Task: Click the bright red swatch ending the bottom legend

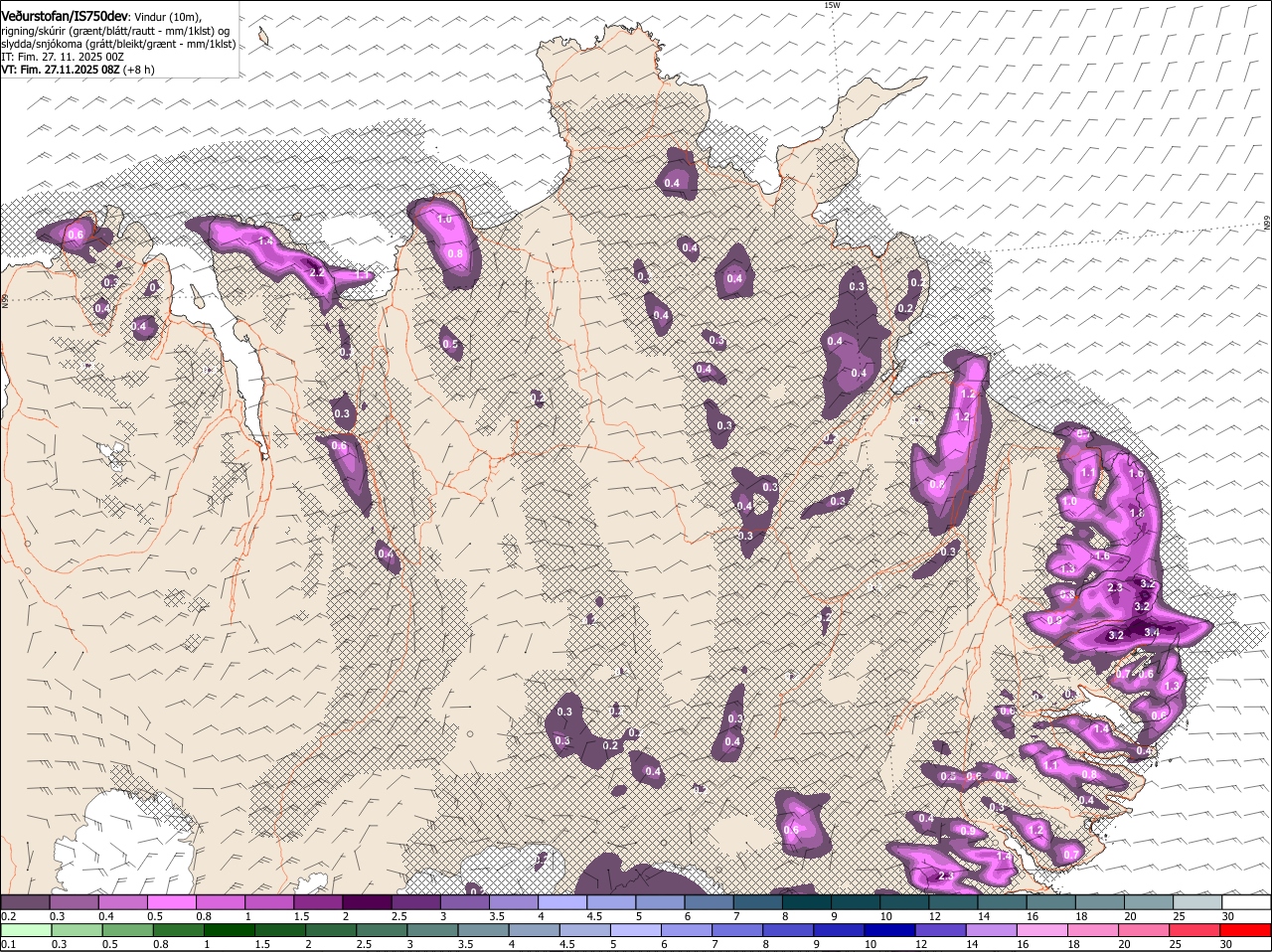Action: (x=1245, y=930)
